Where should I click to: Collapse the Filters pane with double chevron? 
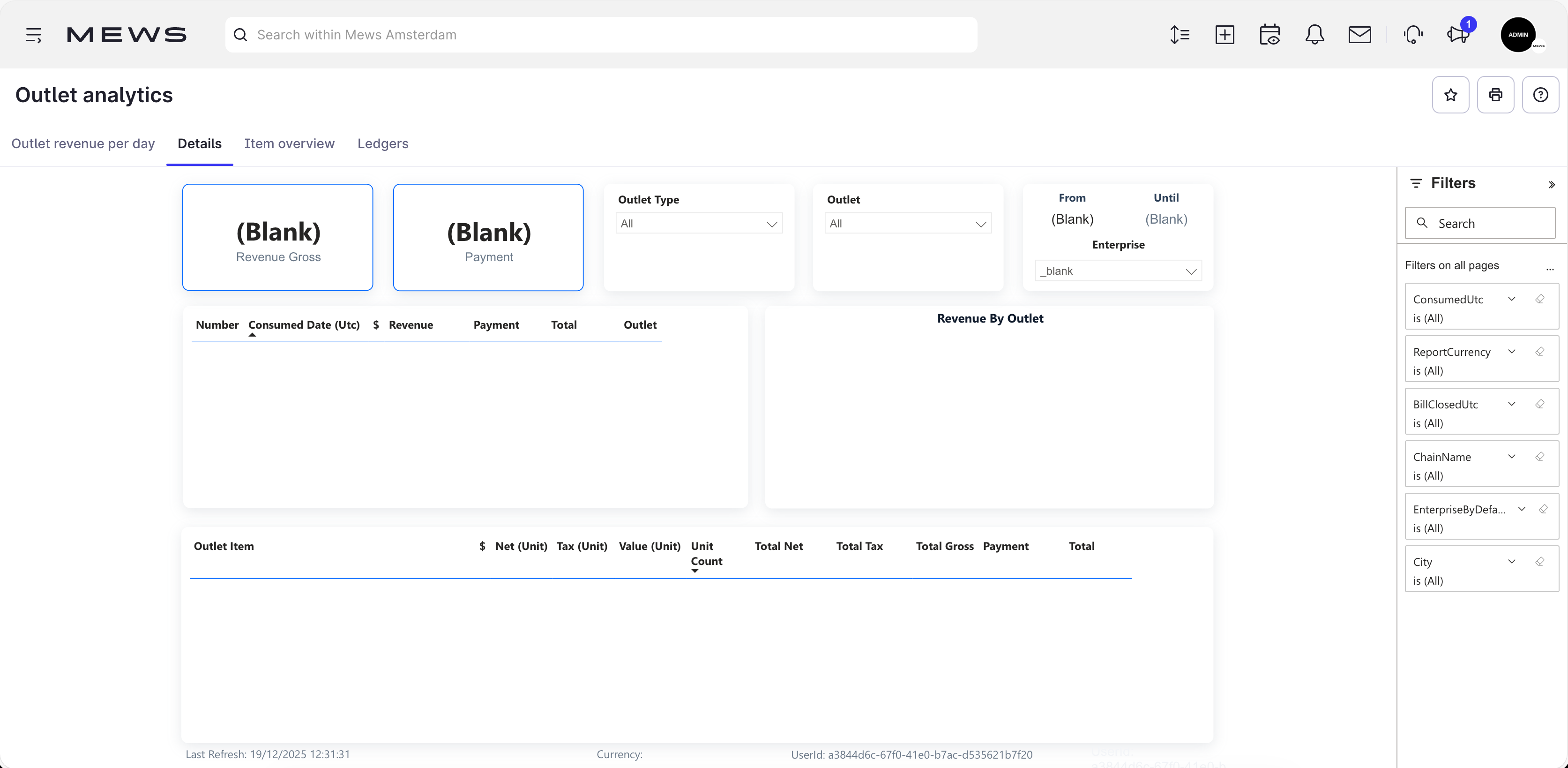[1552, 185]
